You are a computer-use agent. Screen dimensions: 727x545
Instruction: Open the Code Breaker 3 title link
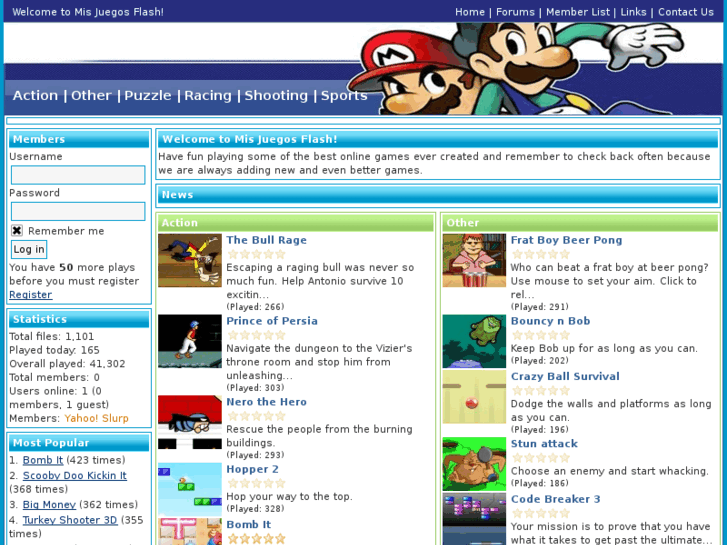point(555,499)
